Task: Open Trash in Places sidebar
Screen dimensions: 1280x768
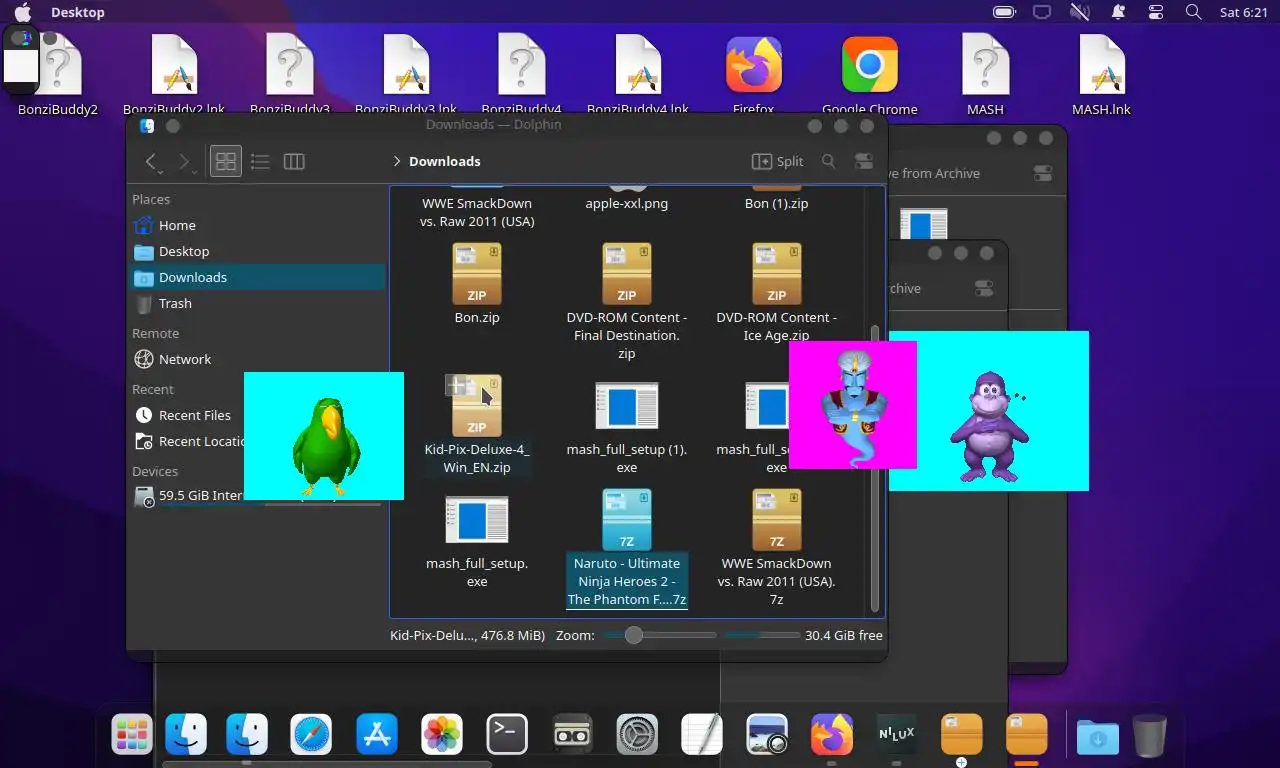Action: [258, 303]
